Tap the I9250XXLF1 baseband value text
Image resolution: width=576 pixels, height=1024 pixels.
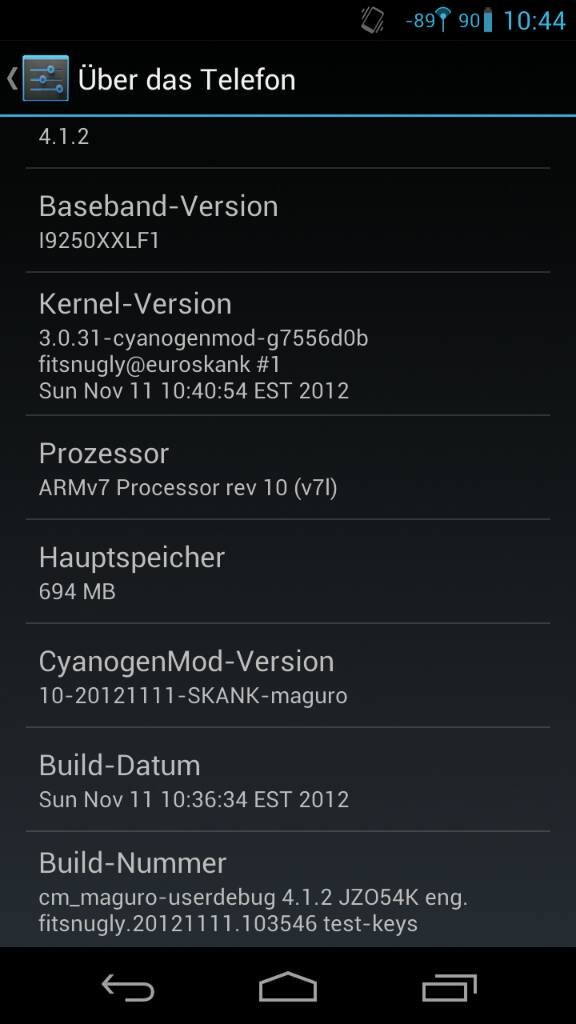99,241
